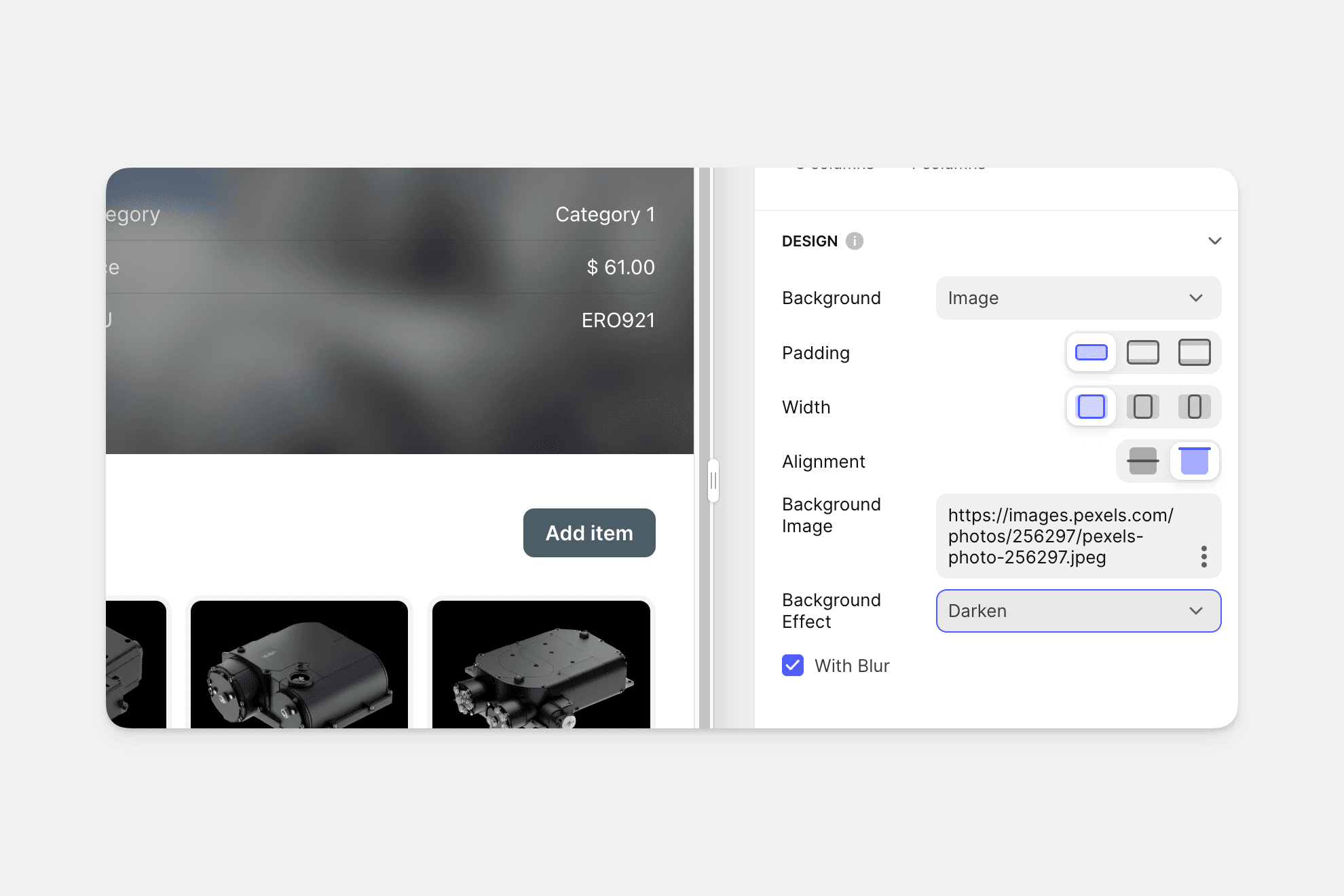Uncheck the With Blur checkbox
Image resolution: width=1344 pixels, height=896 pixels.
tap(793, 665)
